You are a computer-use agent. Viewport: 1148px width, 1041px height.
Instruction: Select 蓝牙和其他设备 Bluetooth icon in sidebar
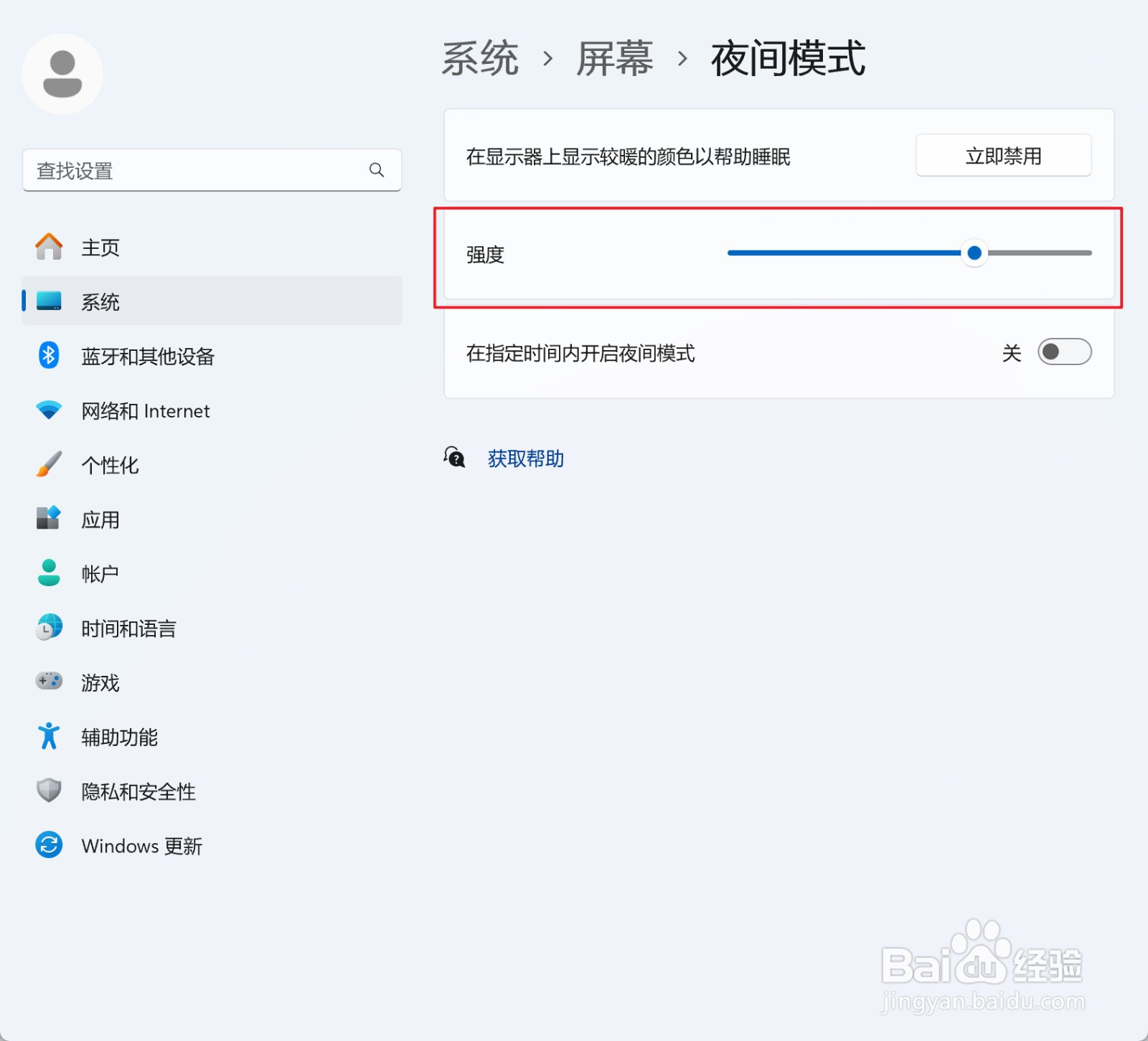47,355
